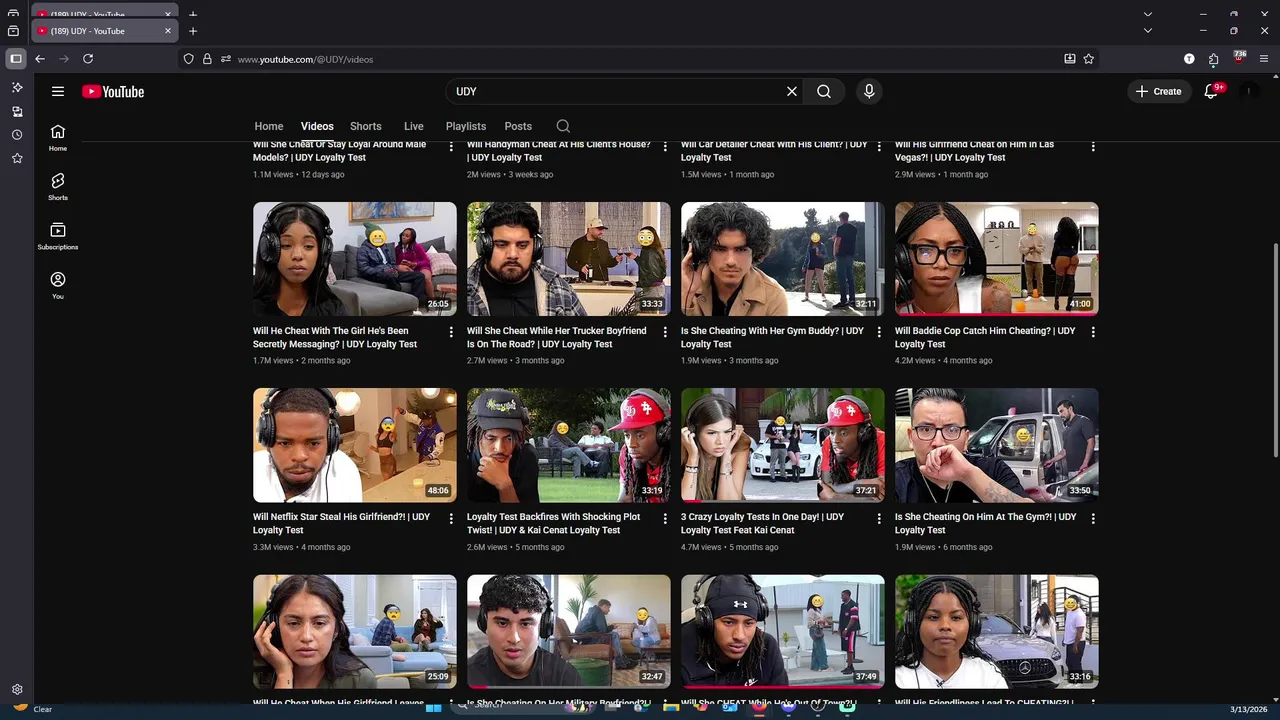Screen dimensions: 1280x720
Task: Open the You page in the mini sidebar
Action: click(58, 285)
